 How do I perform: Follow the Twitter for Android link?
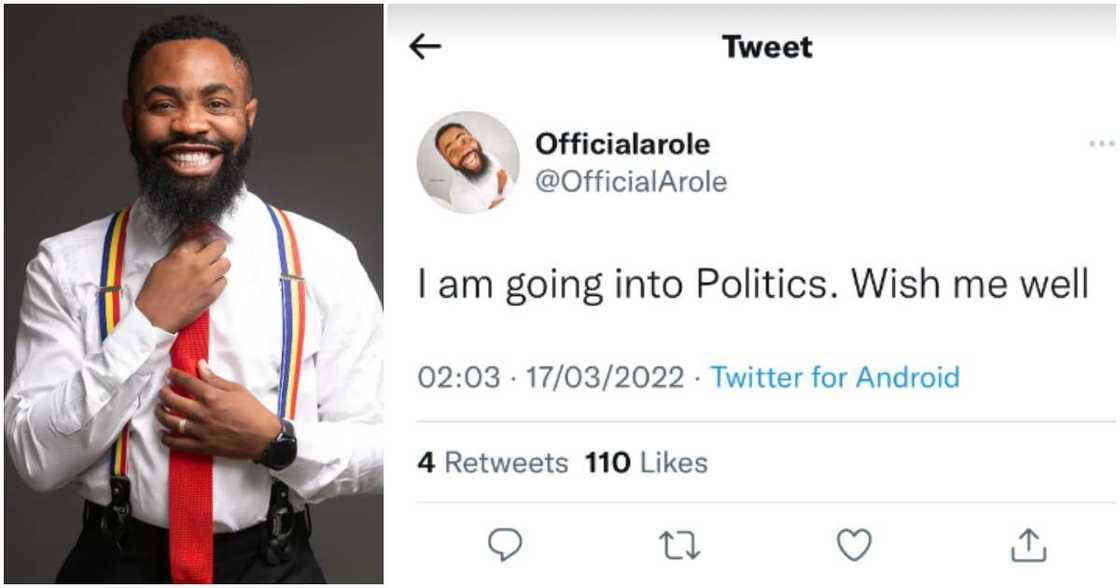pos(834,377)
